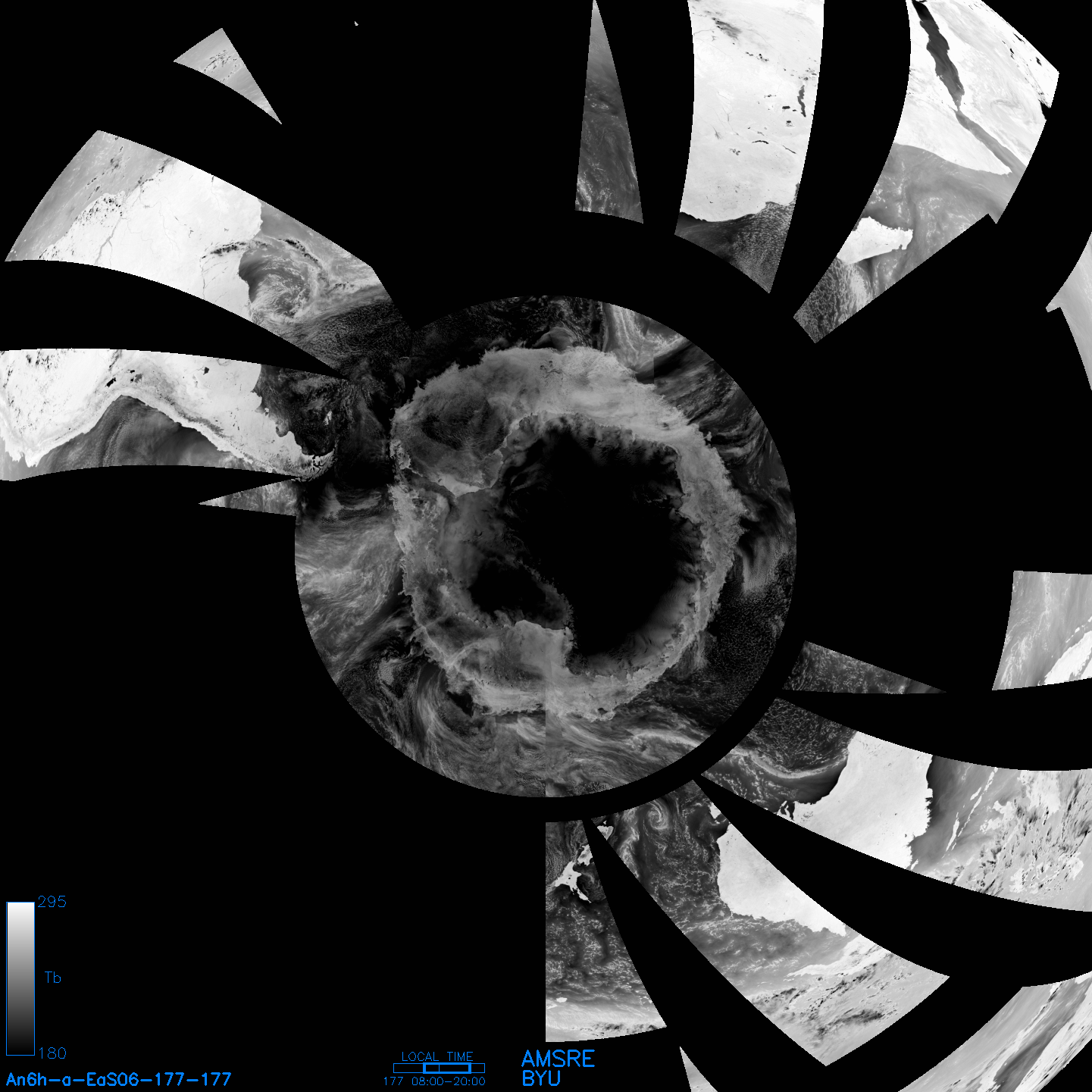Click the '180' minimum scale value
The width and height of the screenshot is (1092, 1092).
pyautogui.click(x=52, y=1053)
